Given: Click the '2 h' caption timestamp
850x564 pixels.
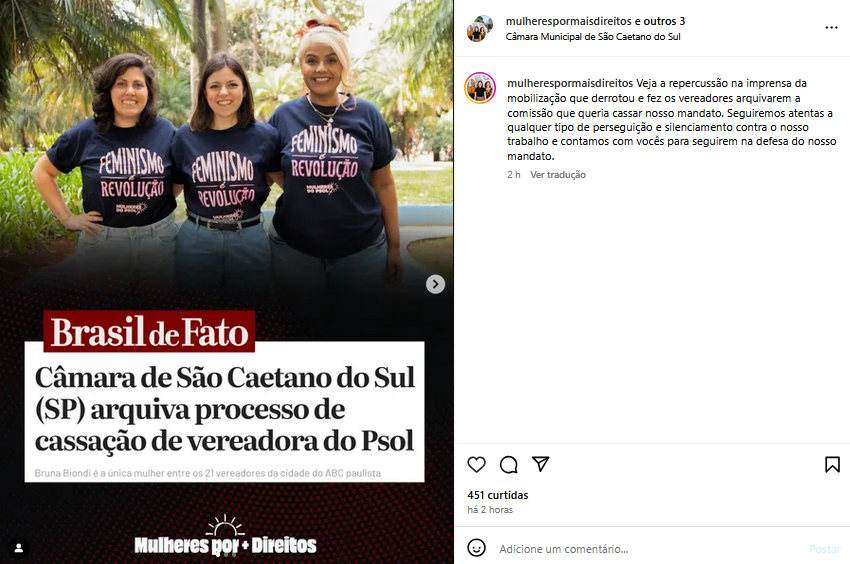Looking at the screenshot, I should pyautogui.click(x=514, y=175).
